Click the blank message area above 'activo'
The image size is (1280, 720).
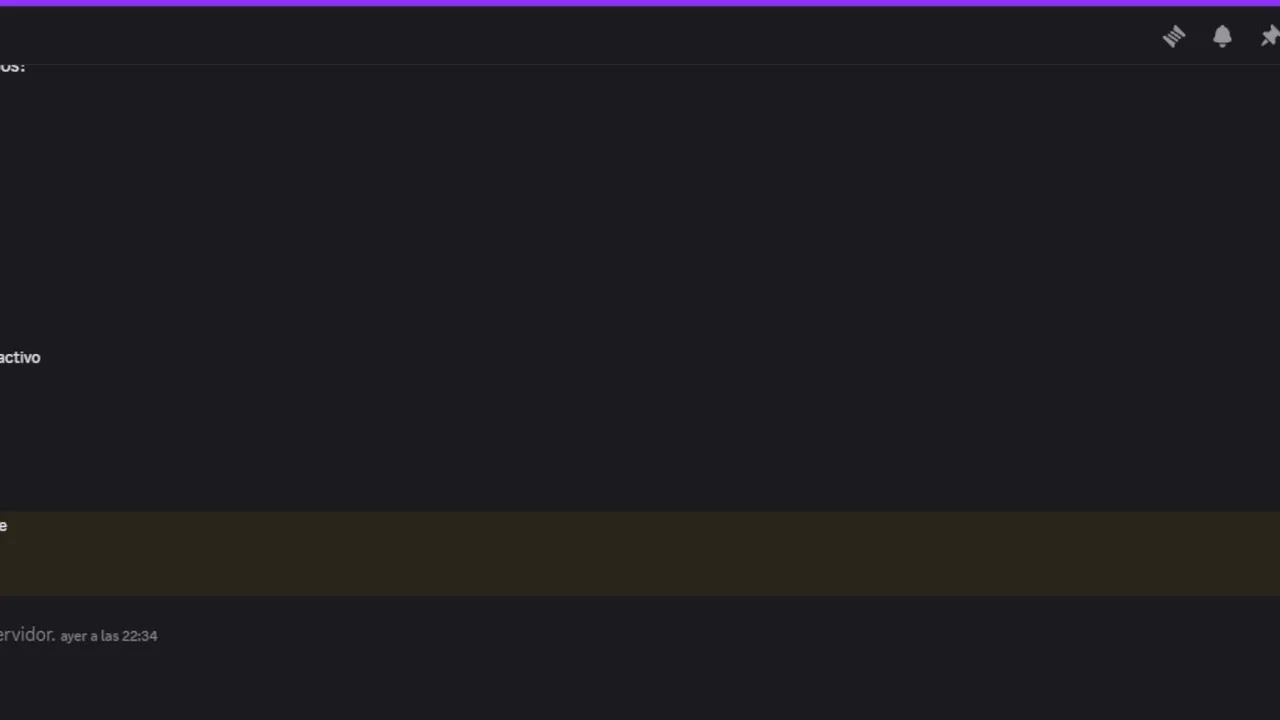pyautogui.click(x=640, y=210)
